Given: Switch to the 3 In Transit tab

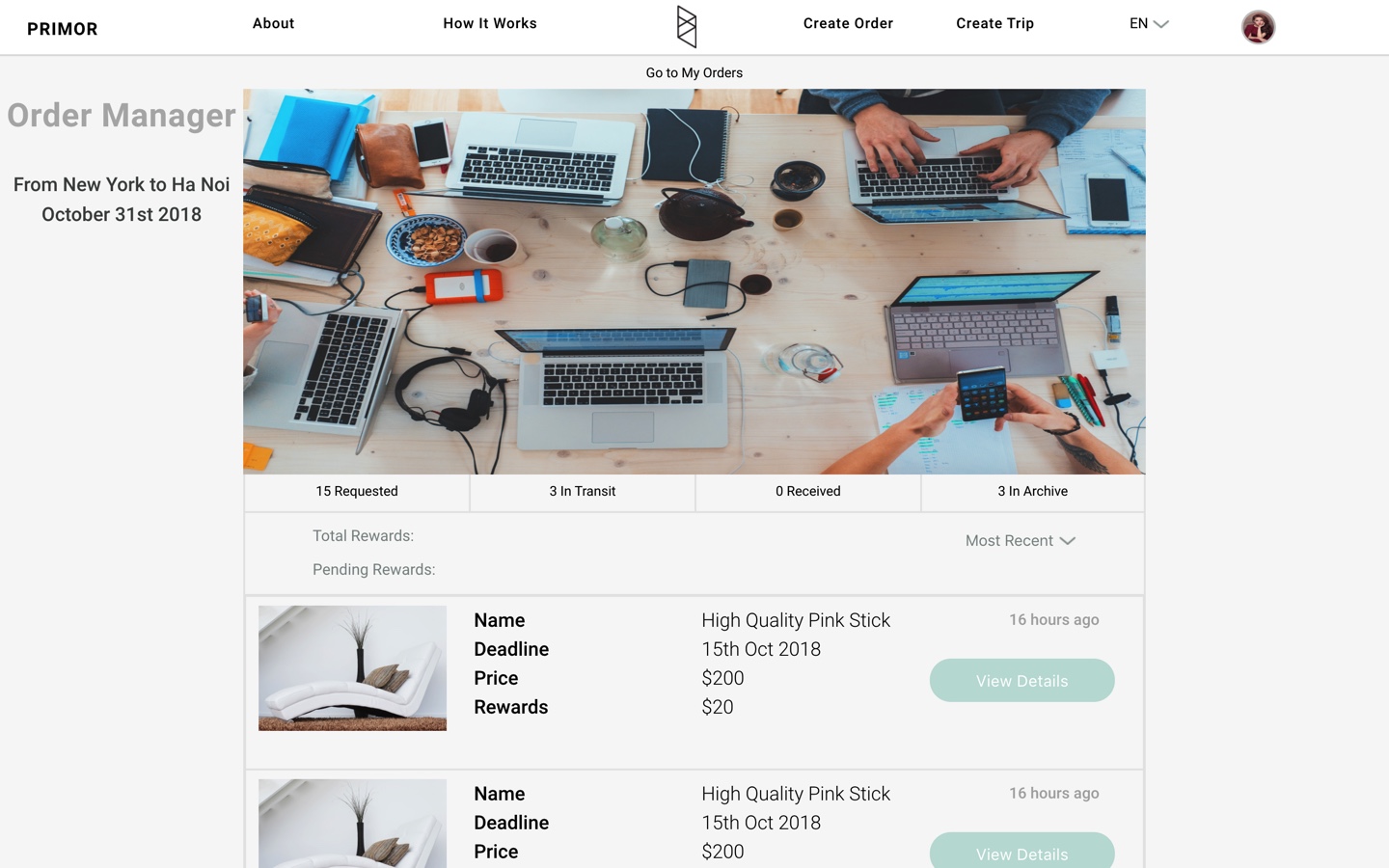Looking at the screenshot, I should [583, 492].
